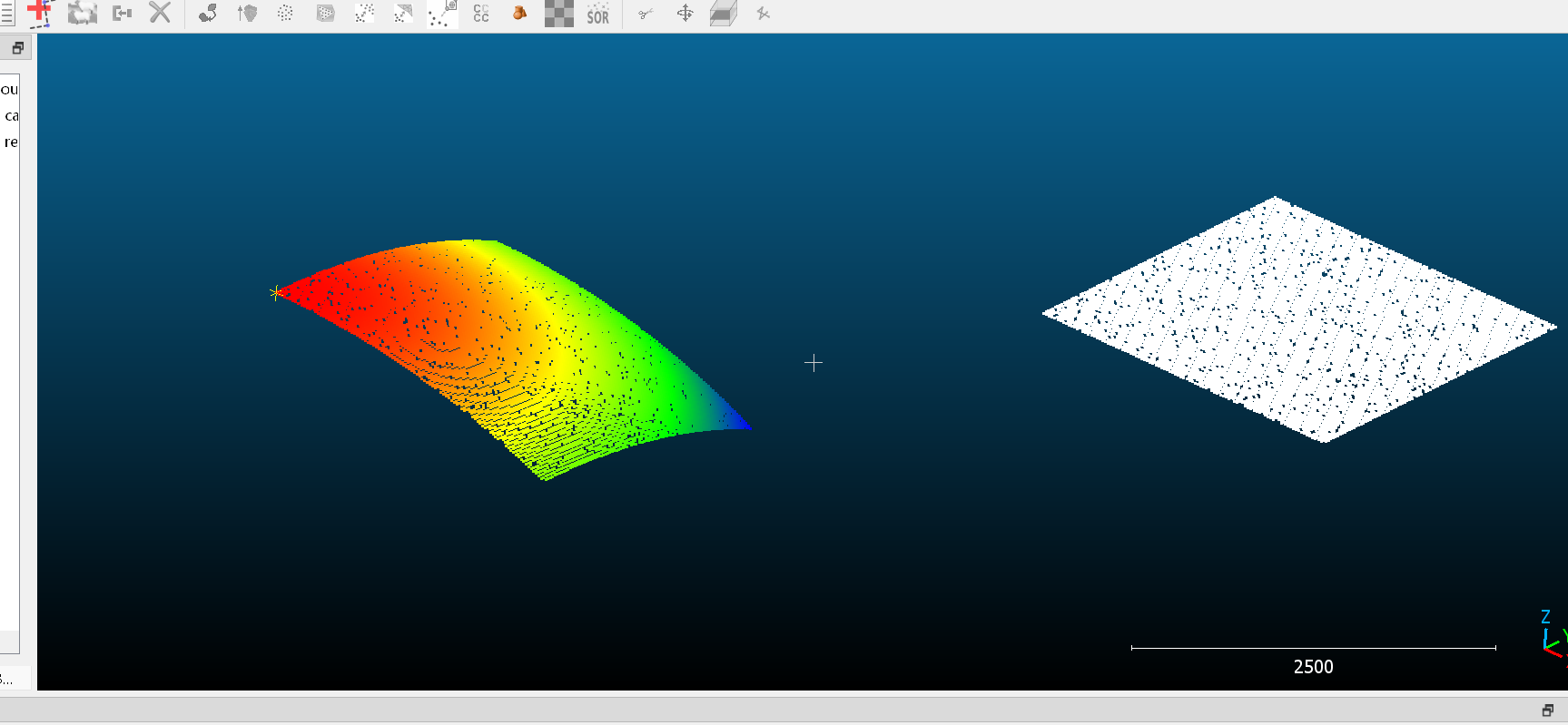This screenshot has width=1568, height=725.
Task: Click the yellow star picked-point marker
Action: [x=276, y=292]
